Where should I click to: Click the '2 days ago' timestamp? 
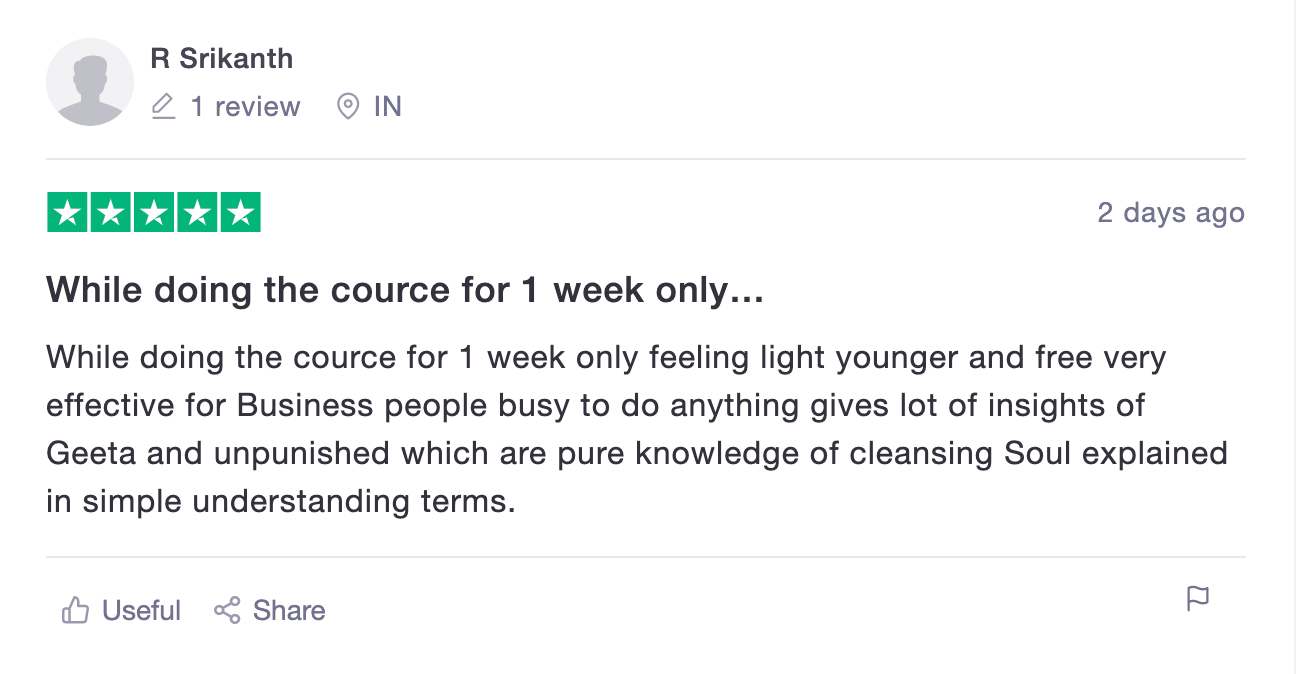[1170, 212]
